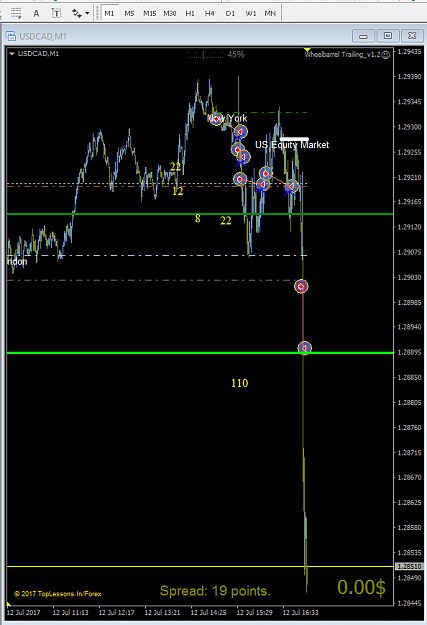This screenshot has height=625, width=427.
Task: Restore the USDCAD,M1 chart window
Action: click(388, 36)
